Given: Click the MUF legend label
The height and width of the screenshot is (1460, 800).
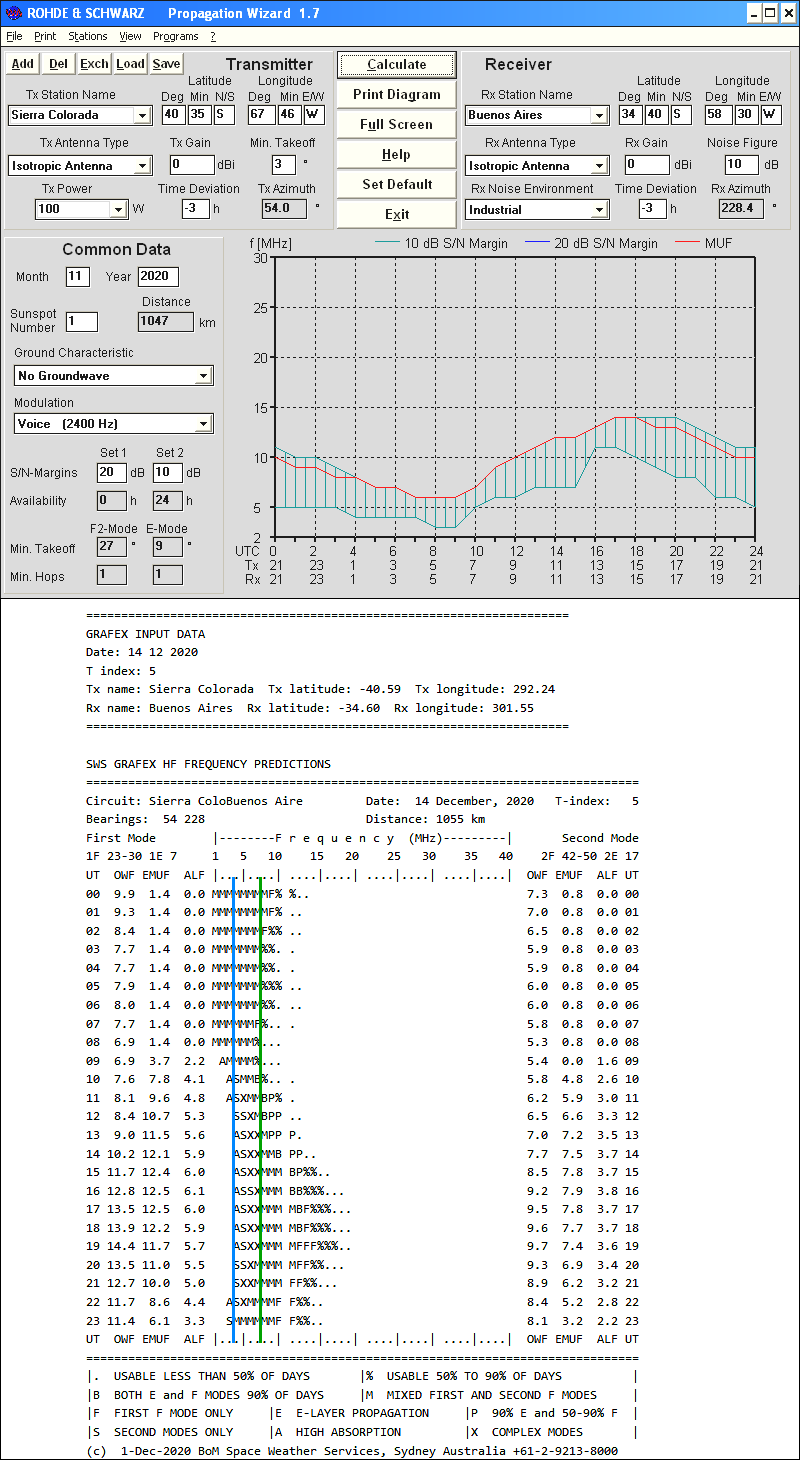Looking at the screenshot, I should tap(719, 243).
